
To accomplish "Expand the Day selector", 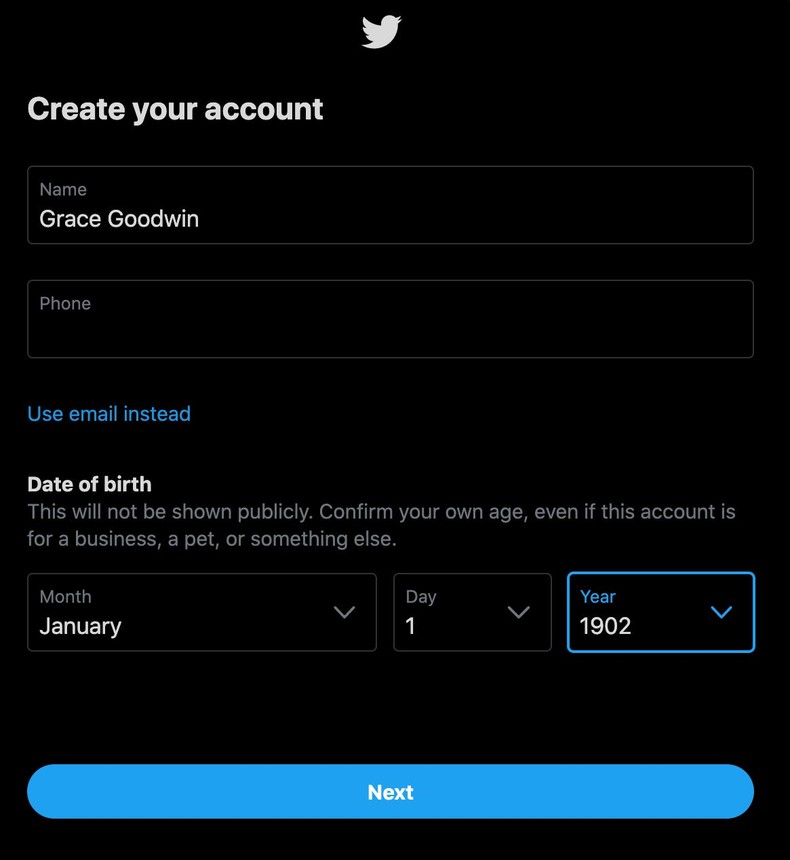I will pyautogui.click(x=470, y=612).
